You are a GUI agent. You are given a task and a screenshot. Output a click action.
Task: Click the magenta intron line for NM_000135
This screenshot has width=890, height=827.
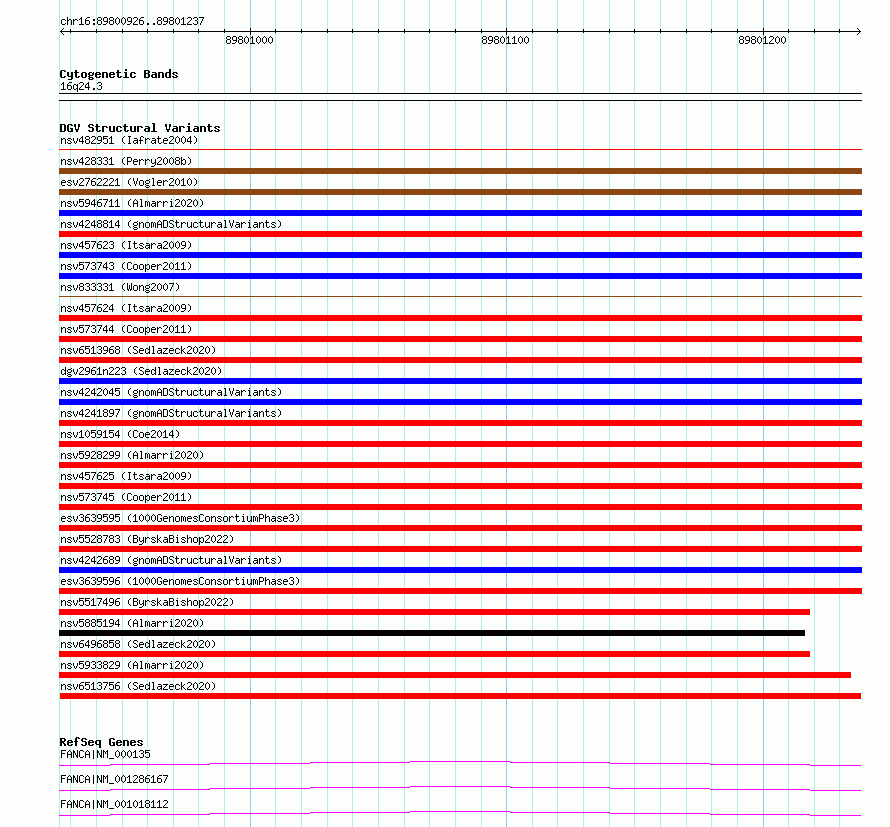tap(460, 762)
